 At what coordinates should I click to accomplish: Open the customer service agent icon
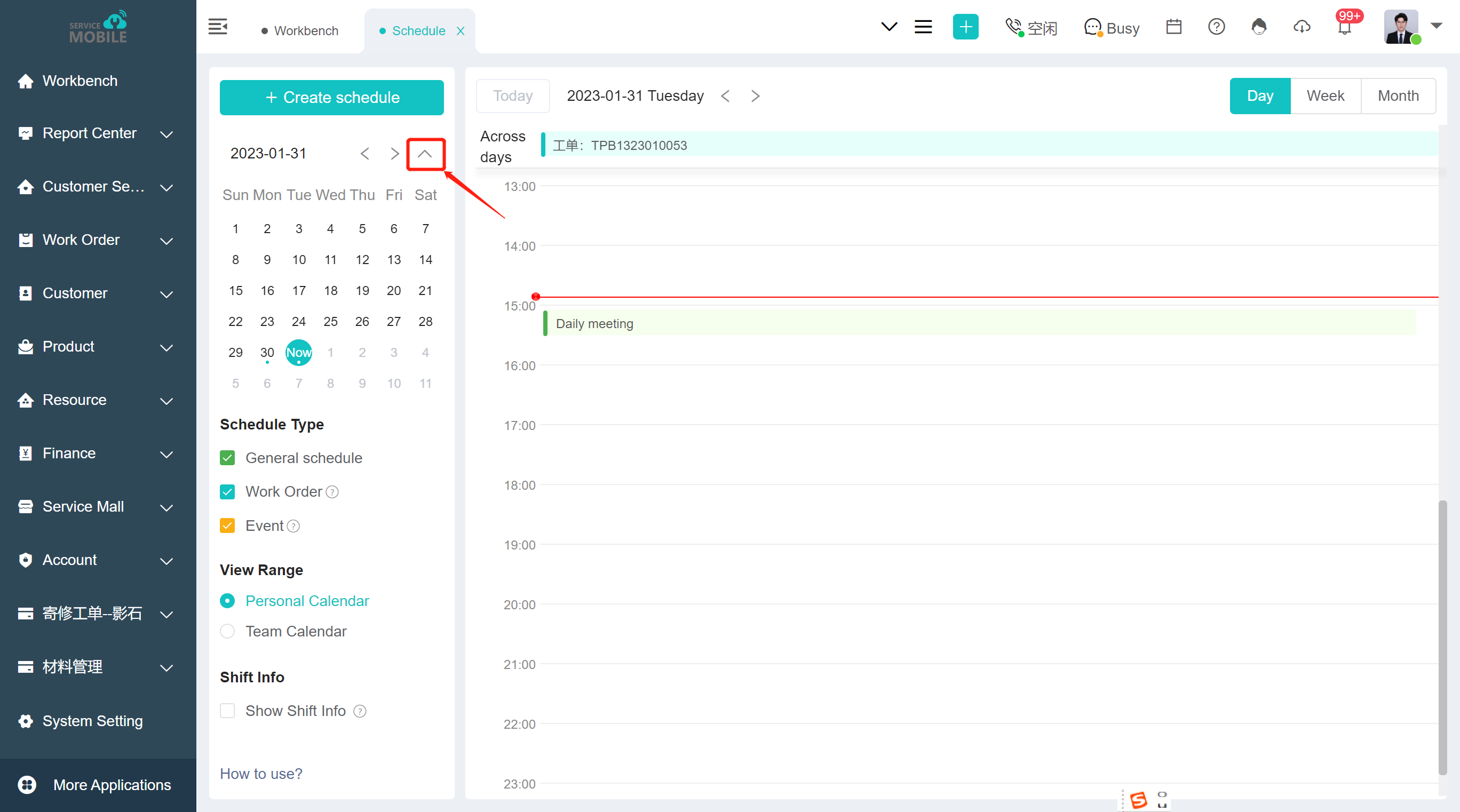(1259, 27)
